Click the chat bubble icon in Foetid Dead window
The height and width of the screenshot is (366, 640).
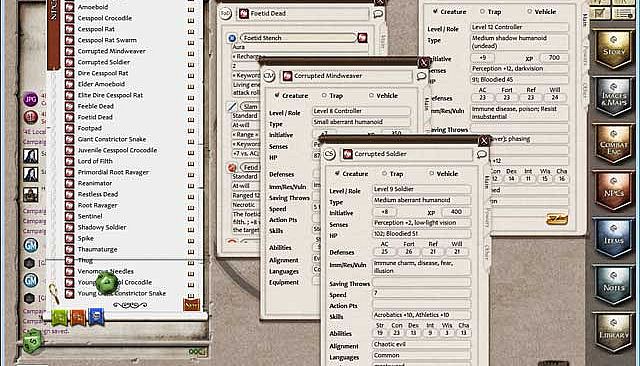[x=378, y=14]
